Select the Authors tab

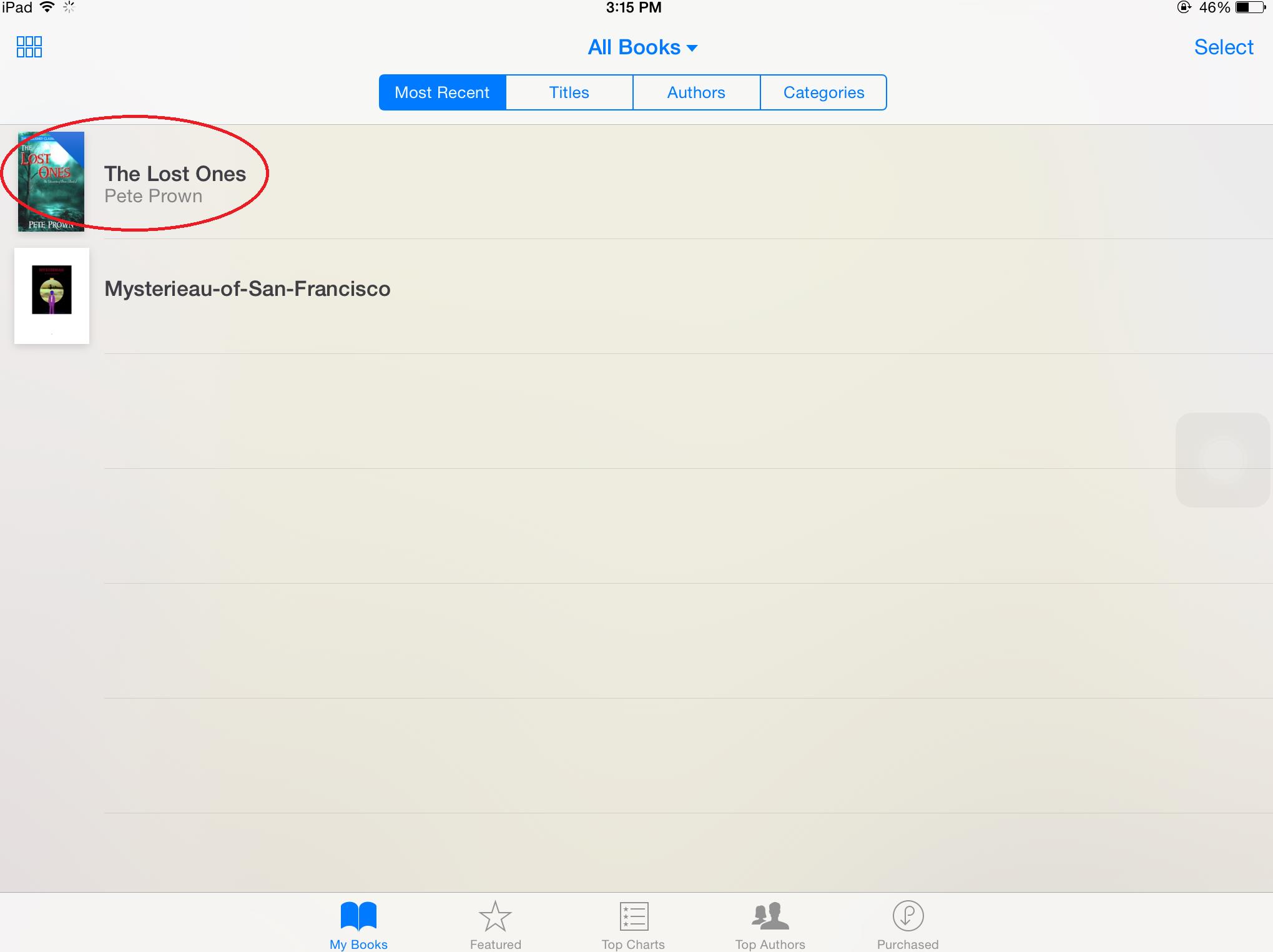pos(696,92)
